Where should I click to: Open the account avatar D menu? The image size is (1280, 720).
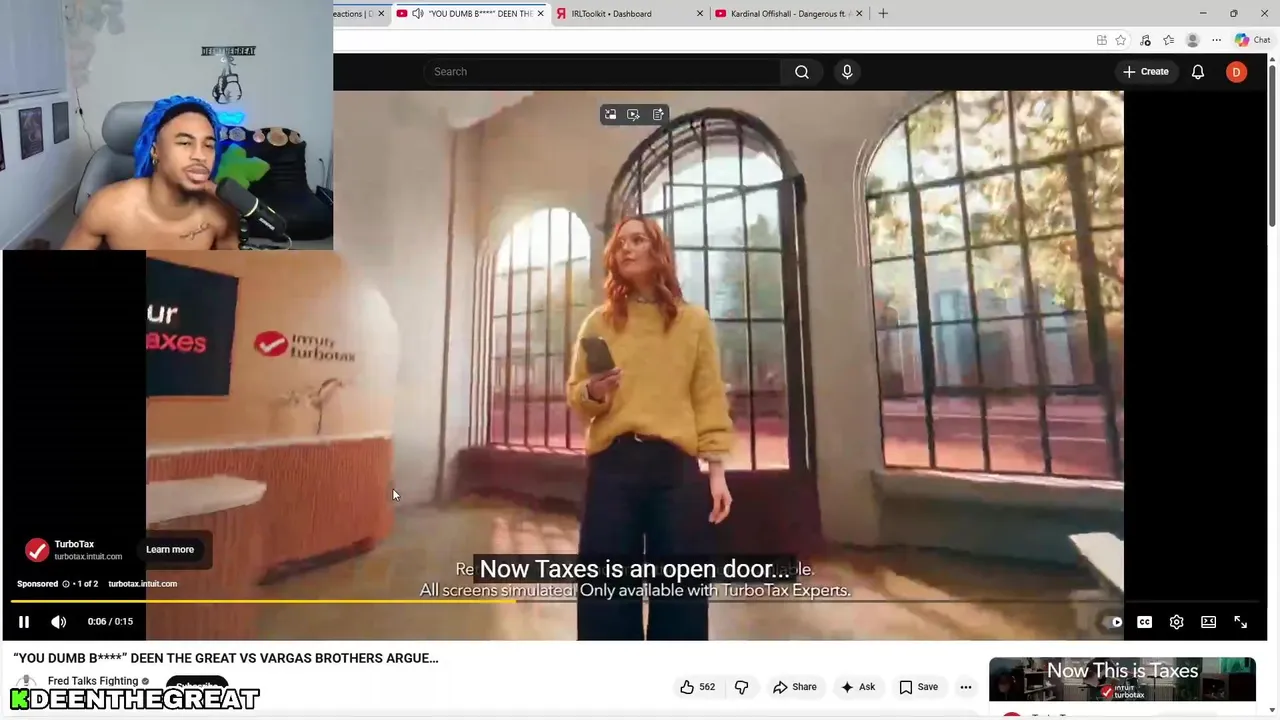[x=1237, y=72]
